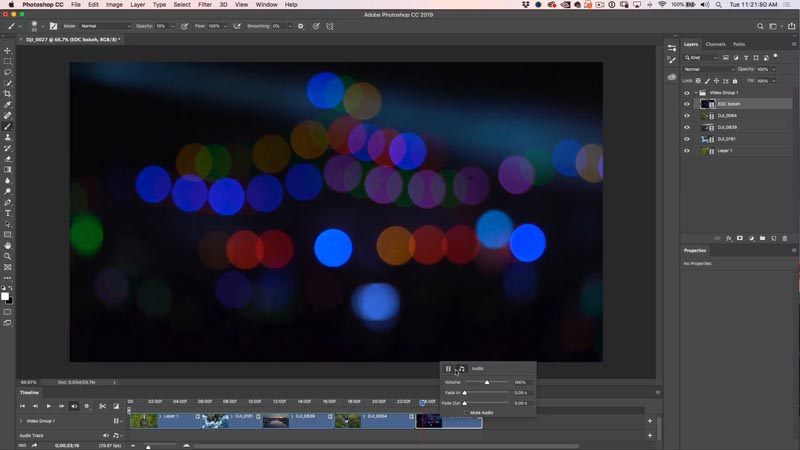Select the Eyedropper tool
800x450 pixels.
(8, 105)
